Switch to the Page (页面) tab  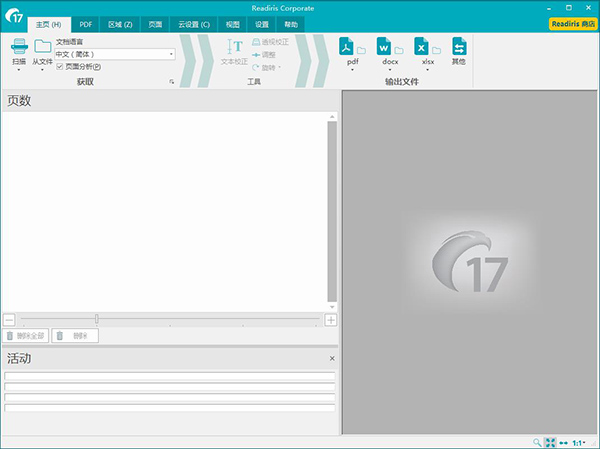(155, 24)
